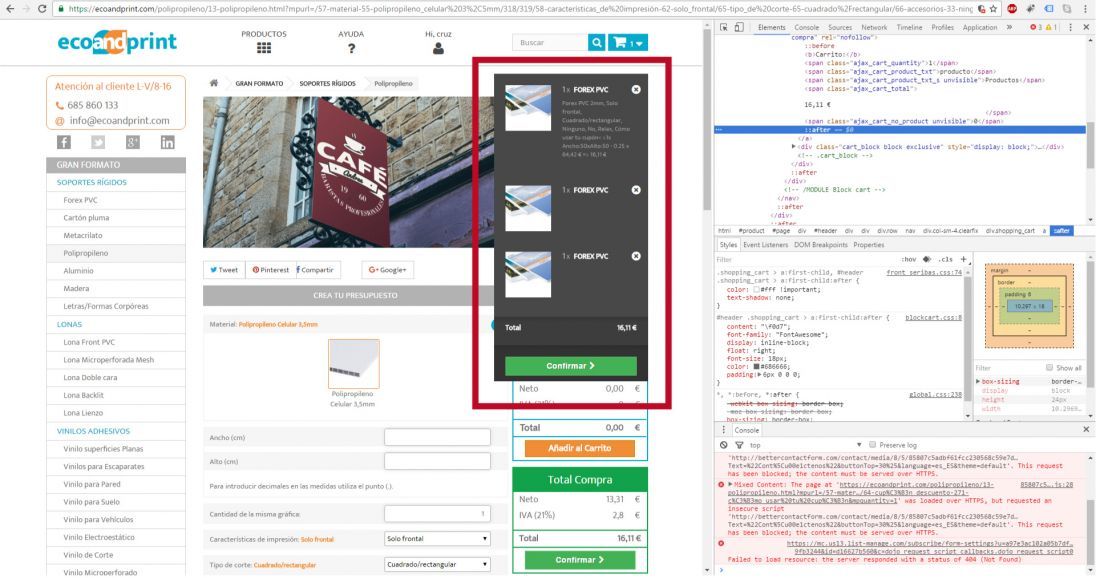Toggle the :hov element state
Image resolution: width=1100 pixels, height=578 pixels.
[909, 259]
